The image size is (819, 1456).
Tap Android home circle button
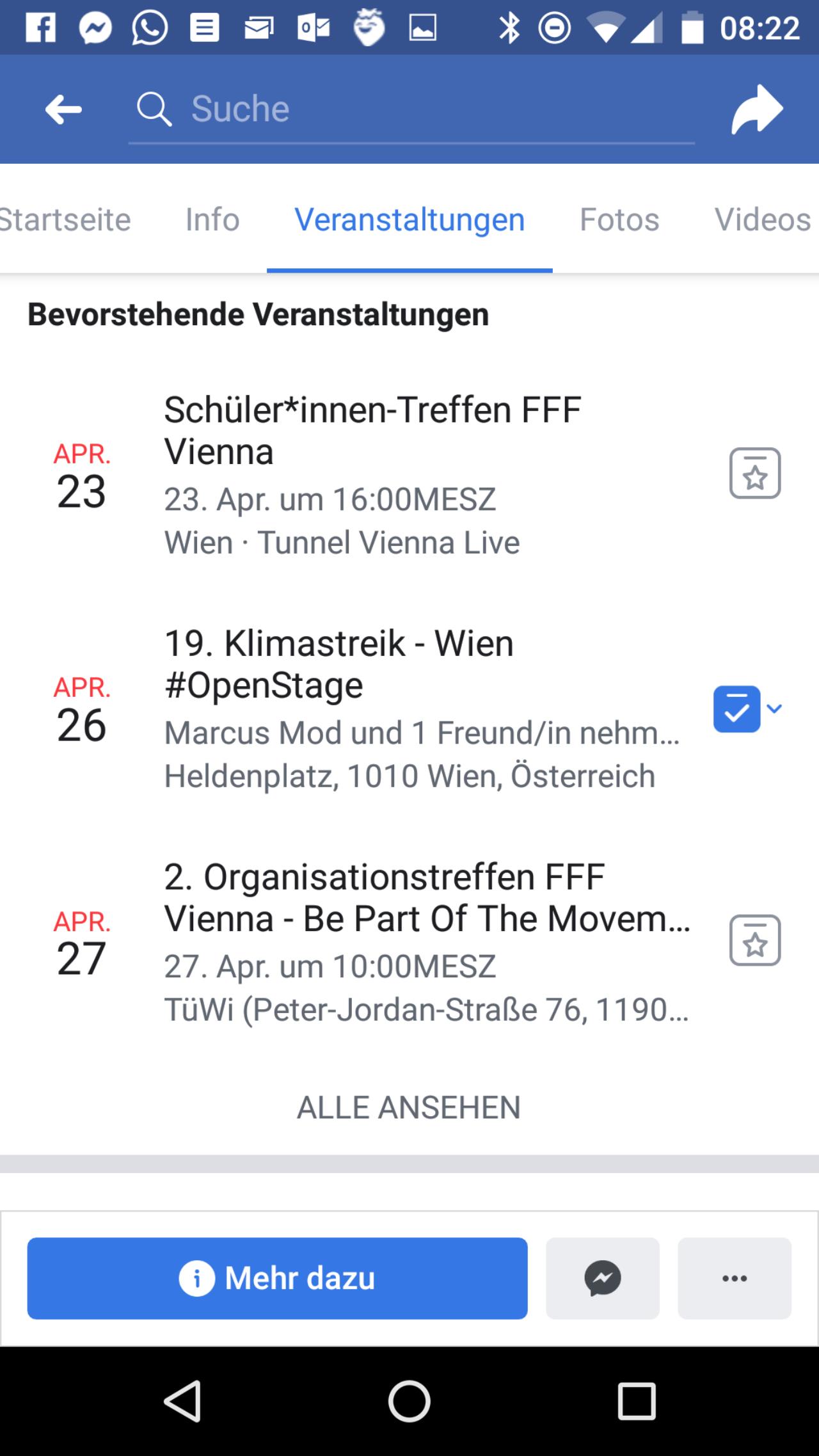(409, 1401)
